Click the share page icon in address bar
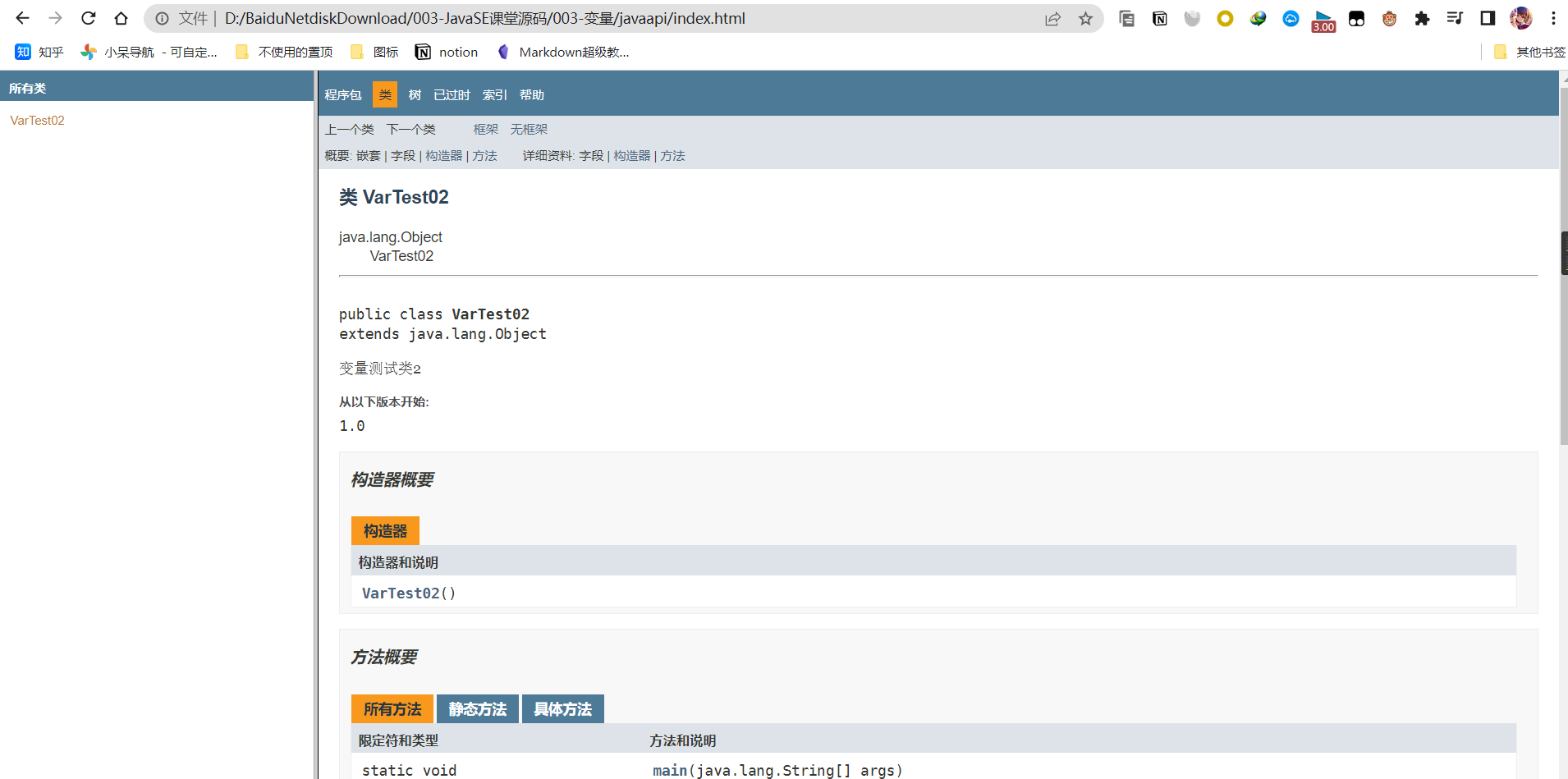Screen dimensions: 1568x779 (1052, 19)
